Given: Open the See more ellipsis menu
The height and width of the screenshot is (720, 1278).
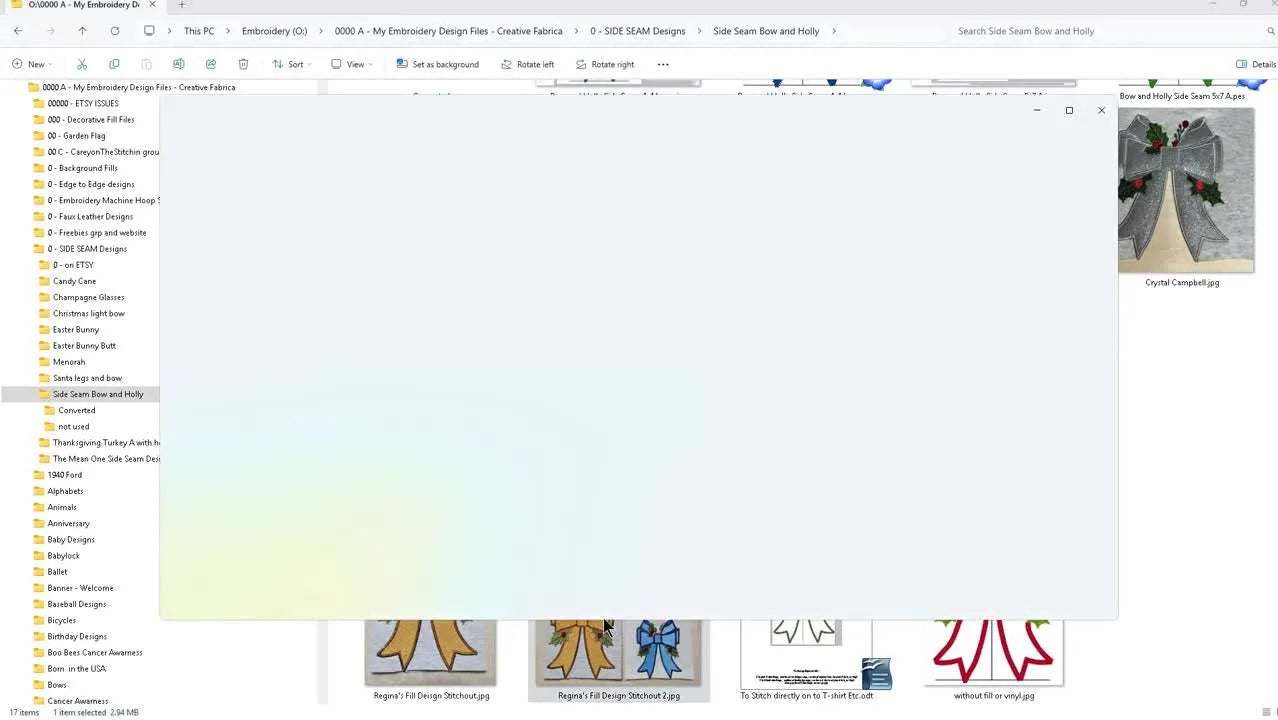Looking at the screenshot, I should pos(663,64).
